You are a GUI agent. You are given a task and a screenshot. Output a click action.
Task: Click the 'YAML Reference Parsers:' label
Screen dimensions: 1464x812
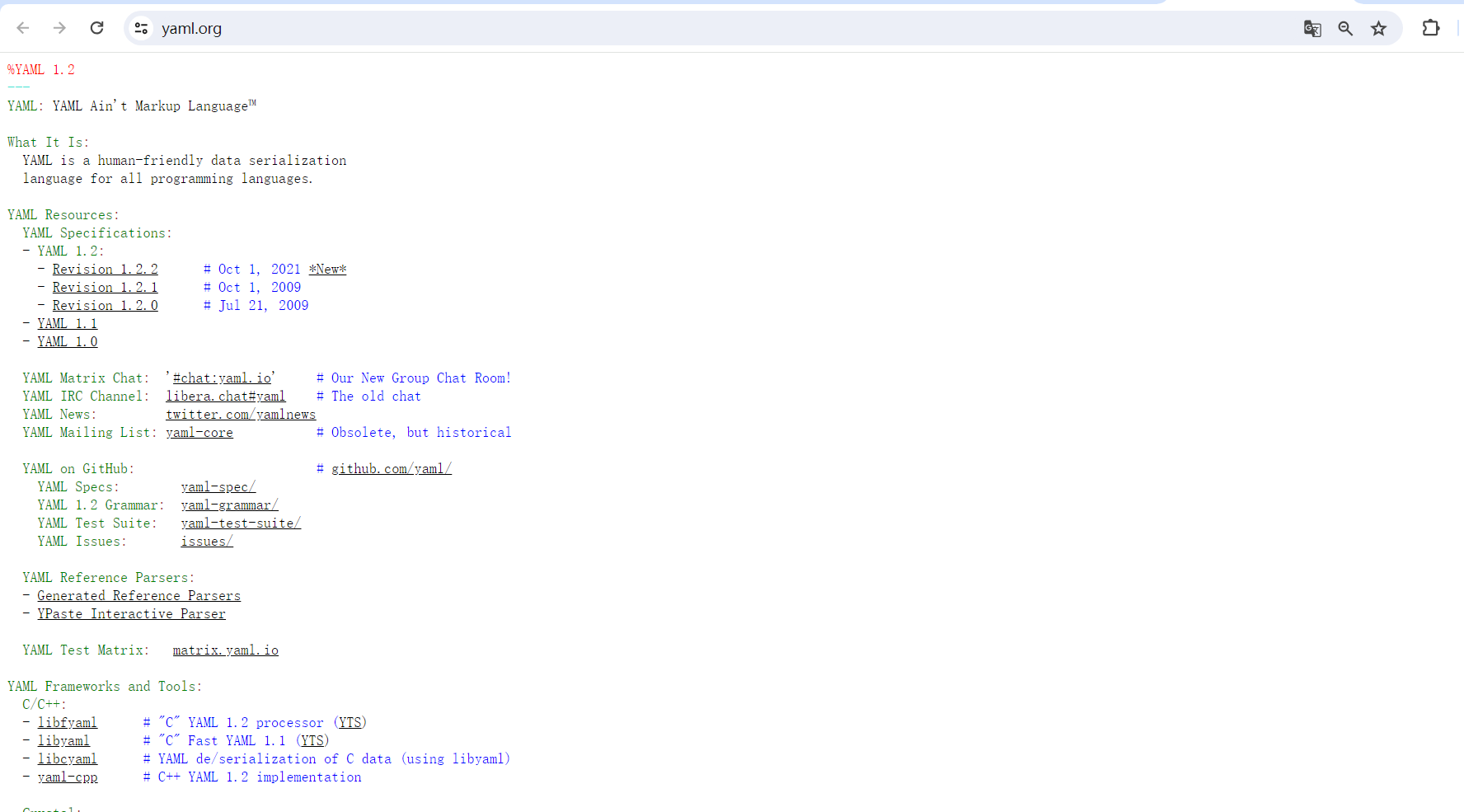109,578
